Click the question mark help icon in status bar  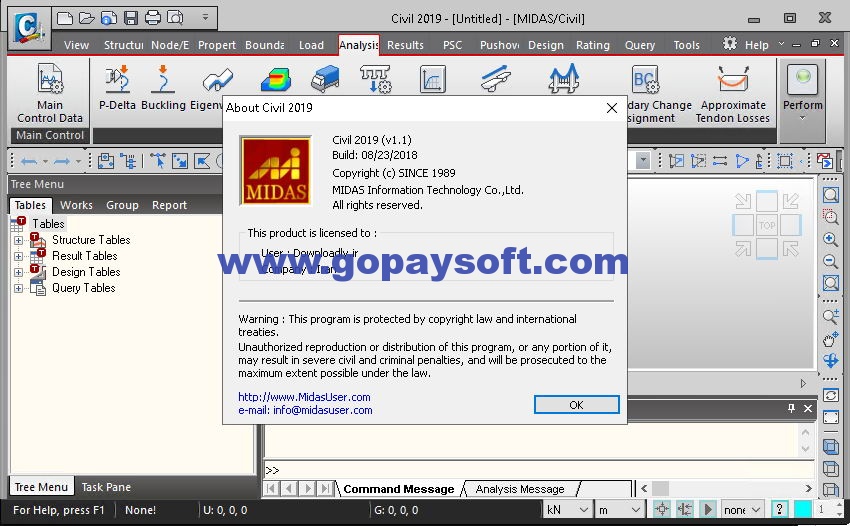[779, 509]
